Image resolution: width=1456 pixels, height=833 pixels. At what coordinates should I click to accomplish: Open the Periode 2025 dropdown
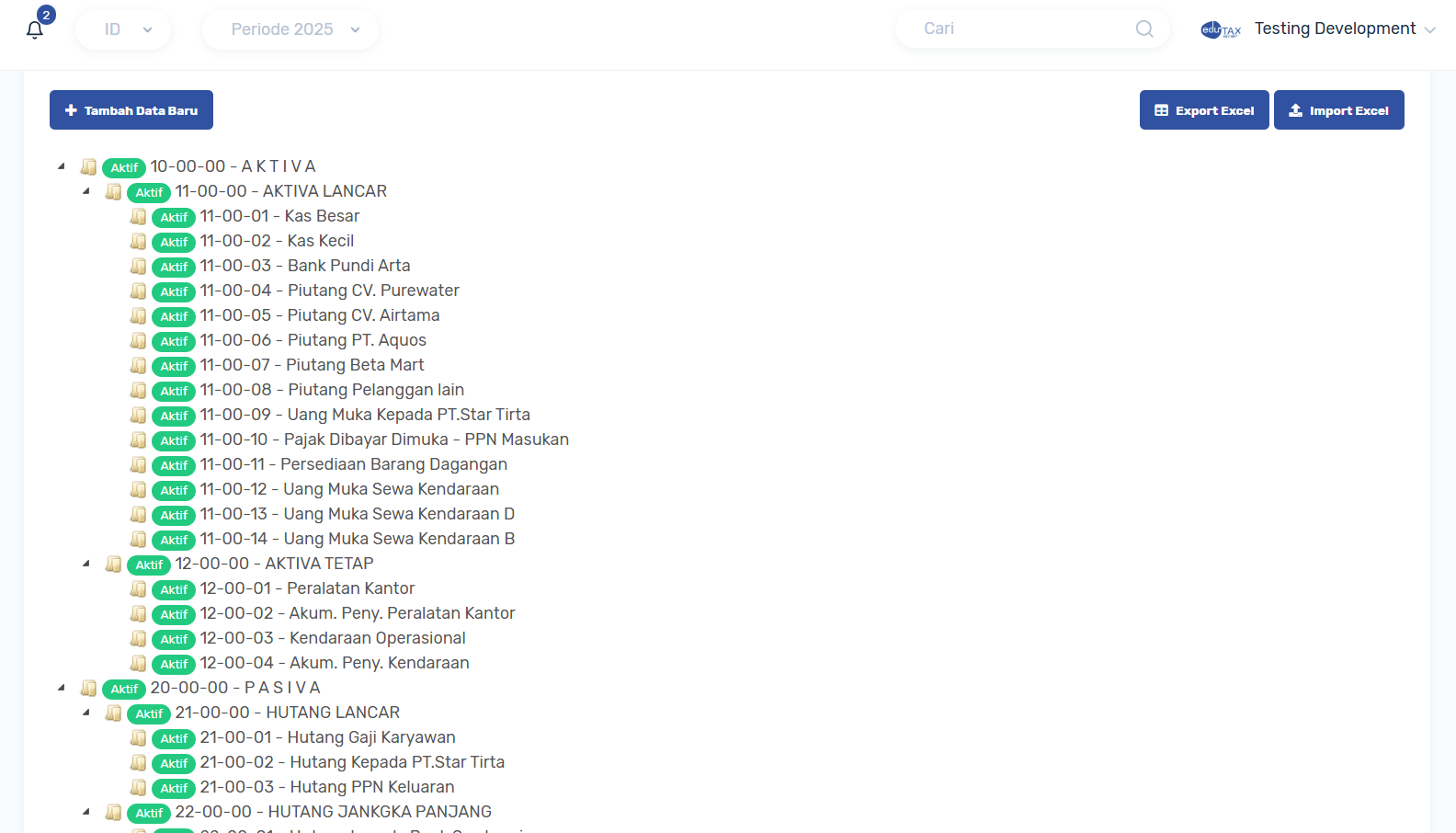click(x=290, y=29)
